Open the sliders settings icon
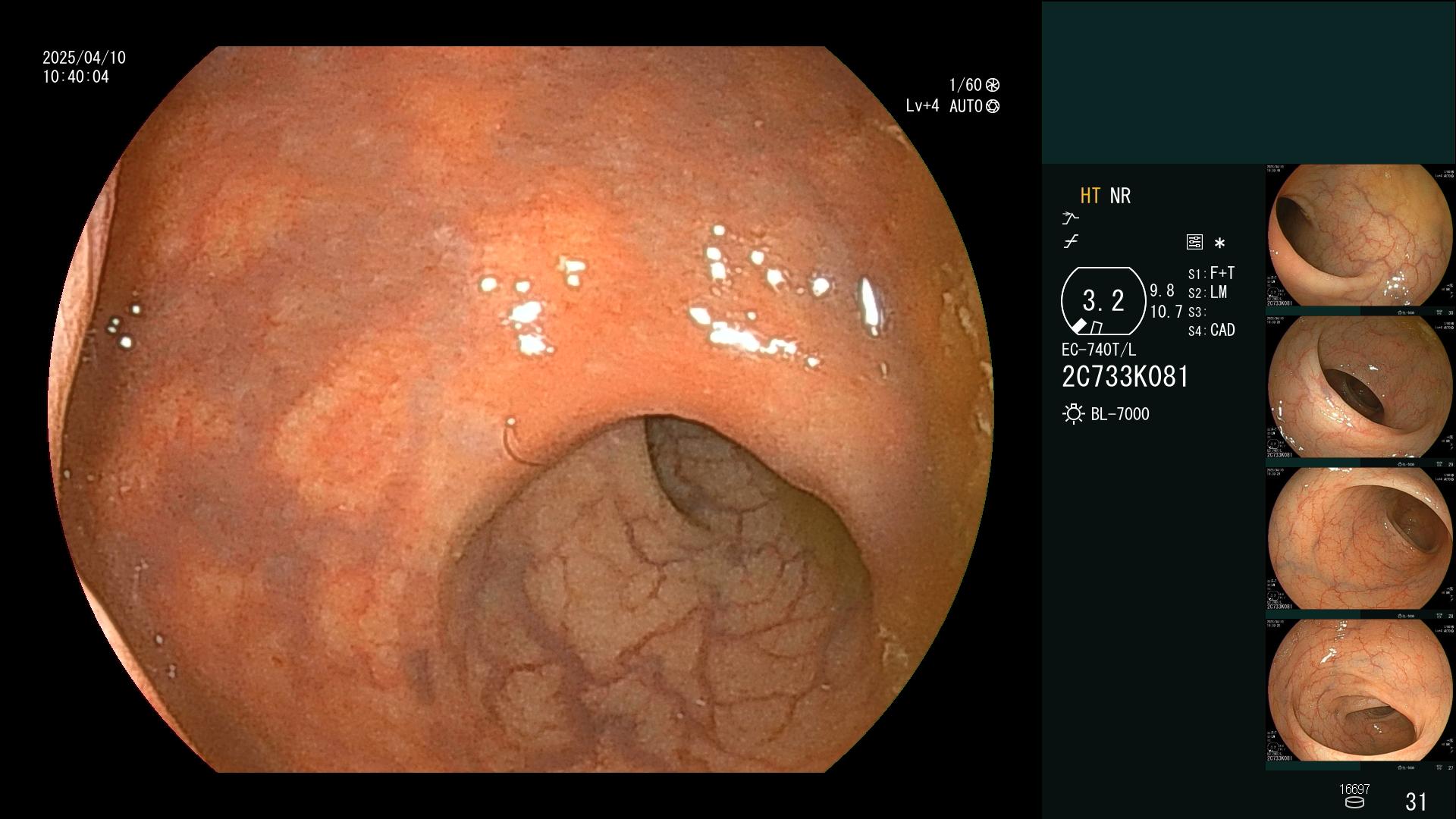Image resolution: width=1456 pixels, height=819 pixels. (x=1194, y=242)
